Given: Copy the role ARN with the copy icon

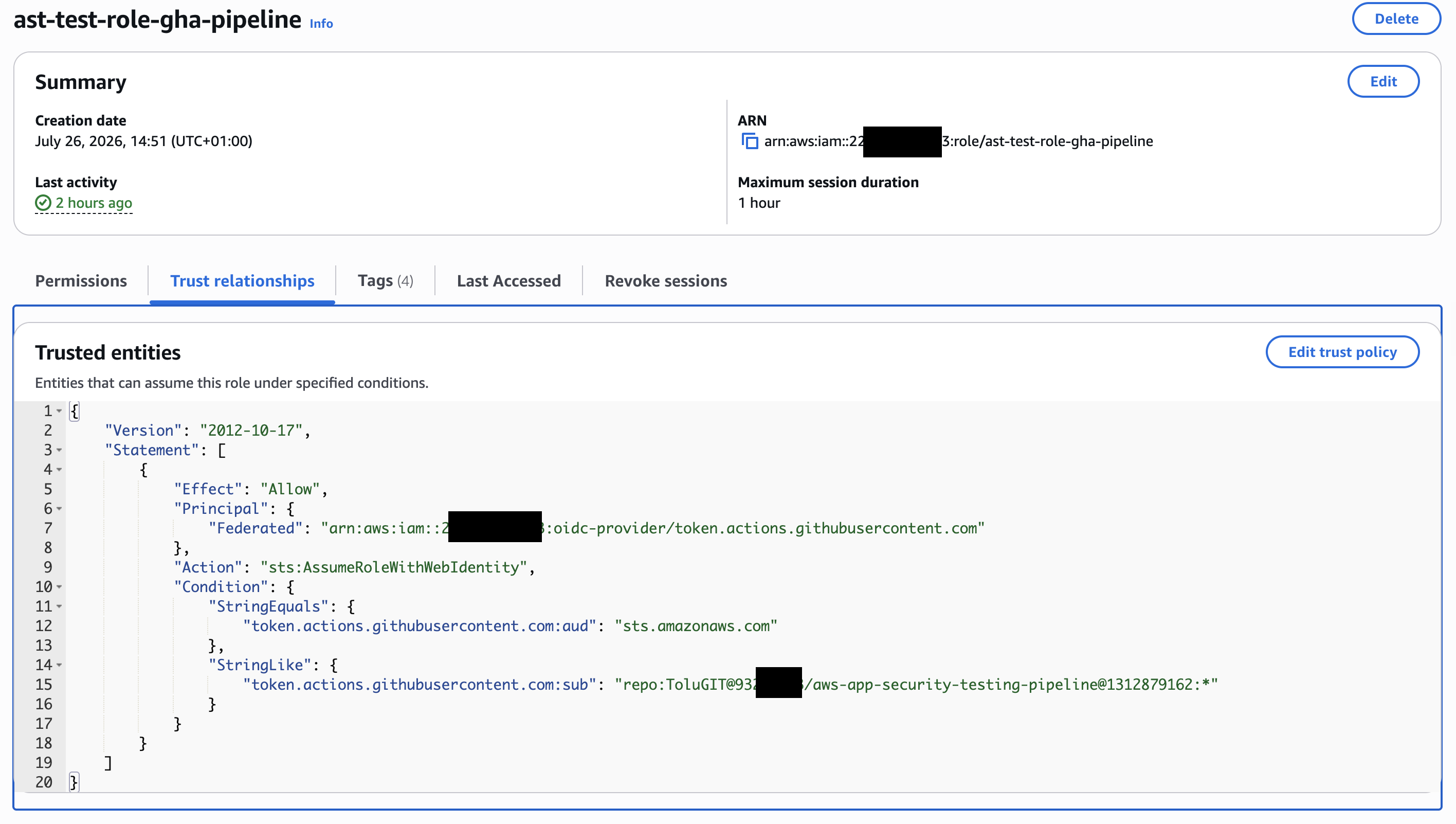Looking at the screenshot, I should tap(750, 141).
